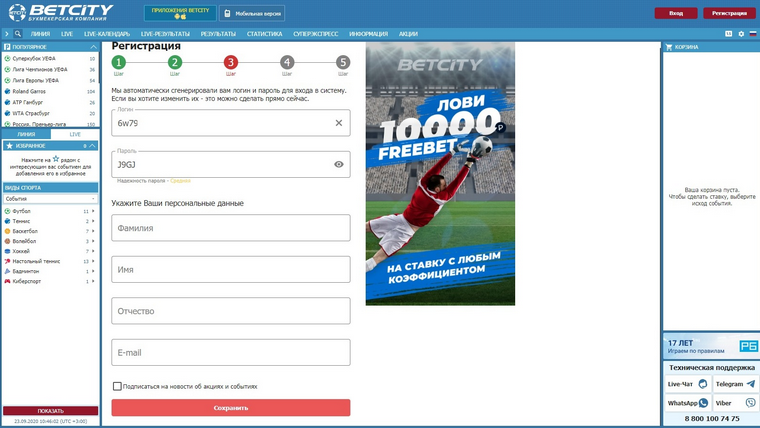Viewport: 760px width, 428px height.
Task: Expand the Баскетбол arrow
Action: (93, 231)
